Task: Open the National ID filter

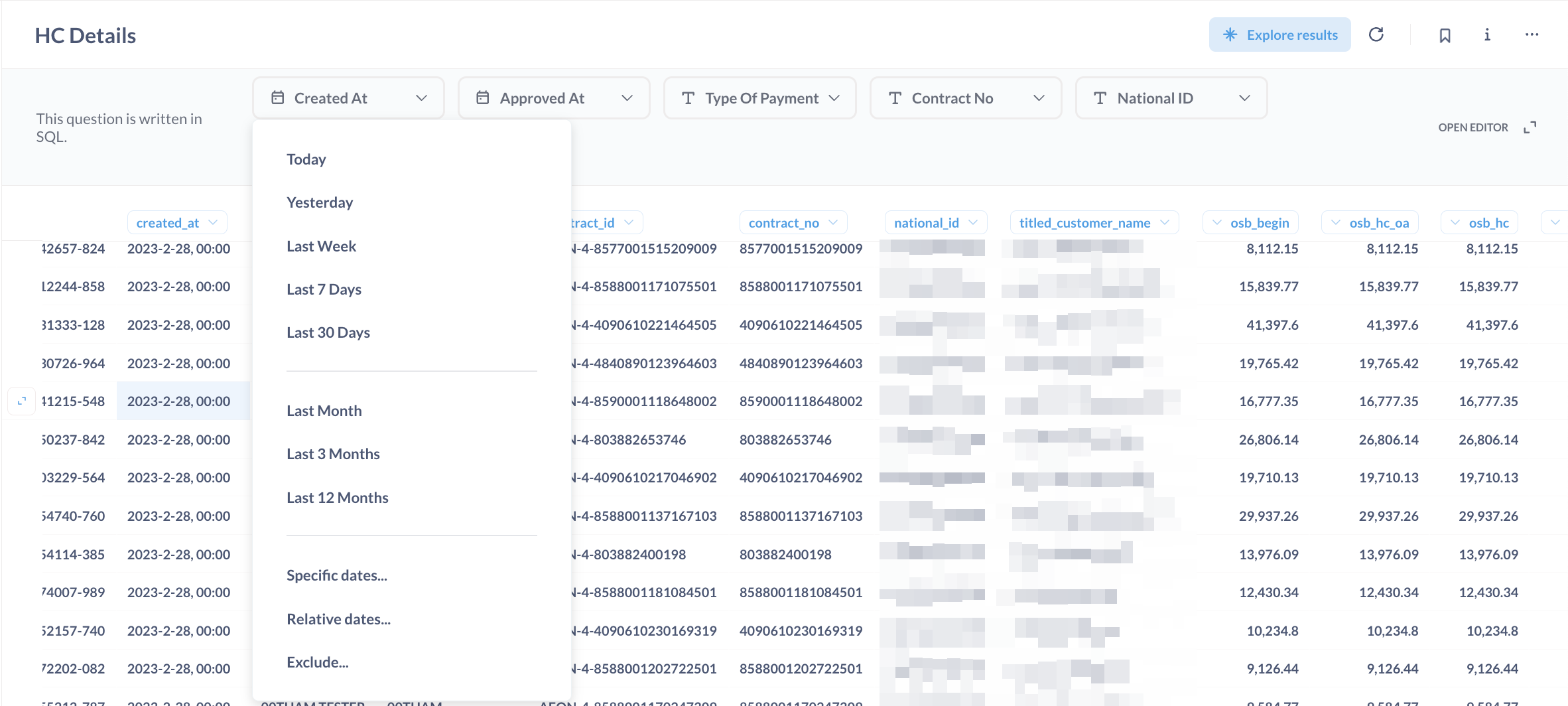Action: click(x=1171, y=98)
